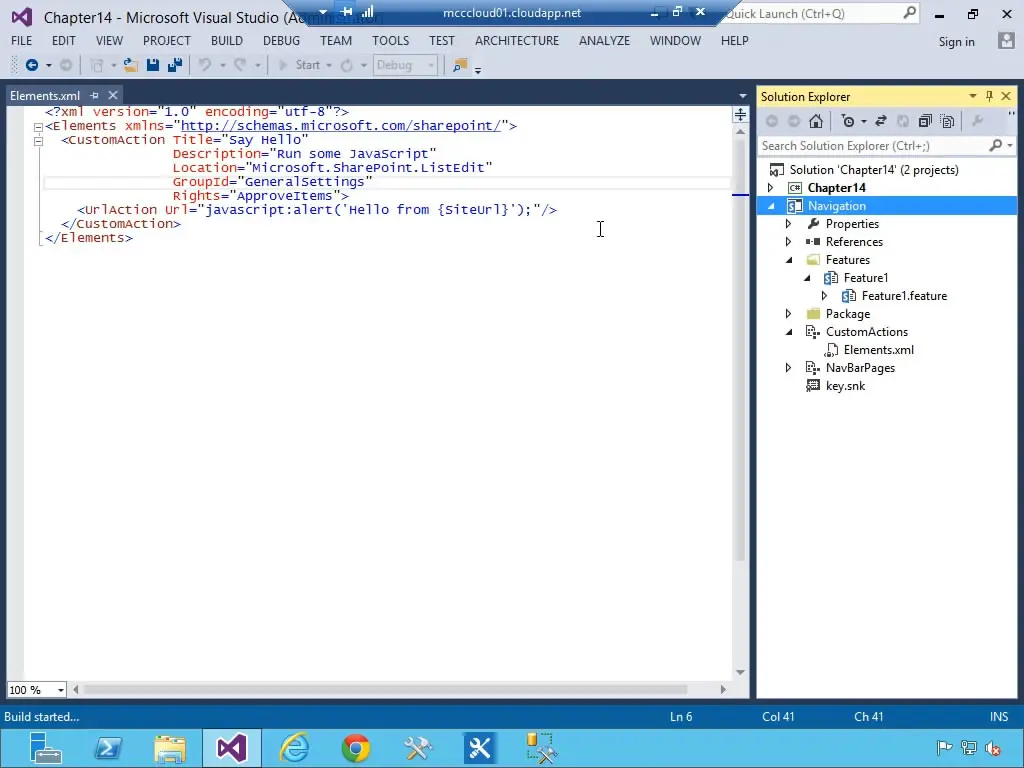
Task: Open the FILE menu
Action: pyautogui.click(x=22, y=40)
